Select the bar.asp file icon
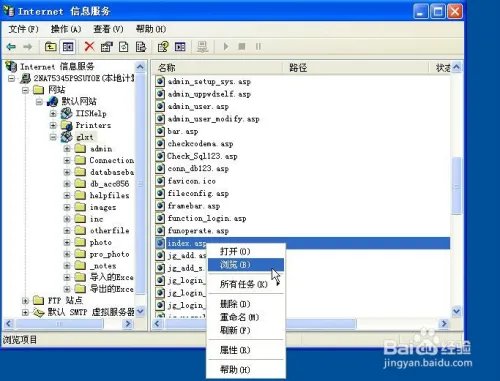The image size is (500, 381). (x=160, y=131)
